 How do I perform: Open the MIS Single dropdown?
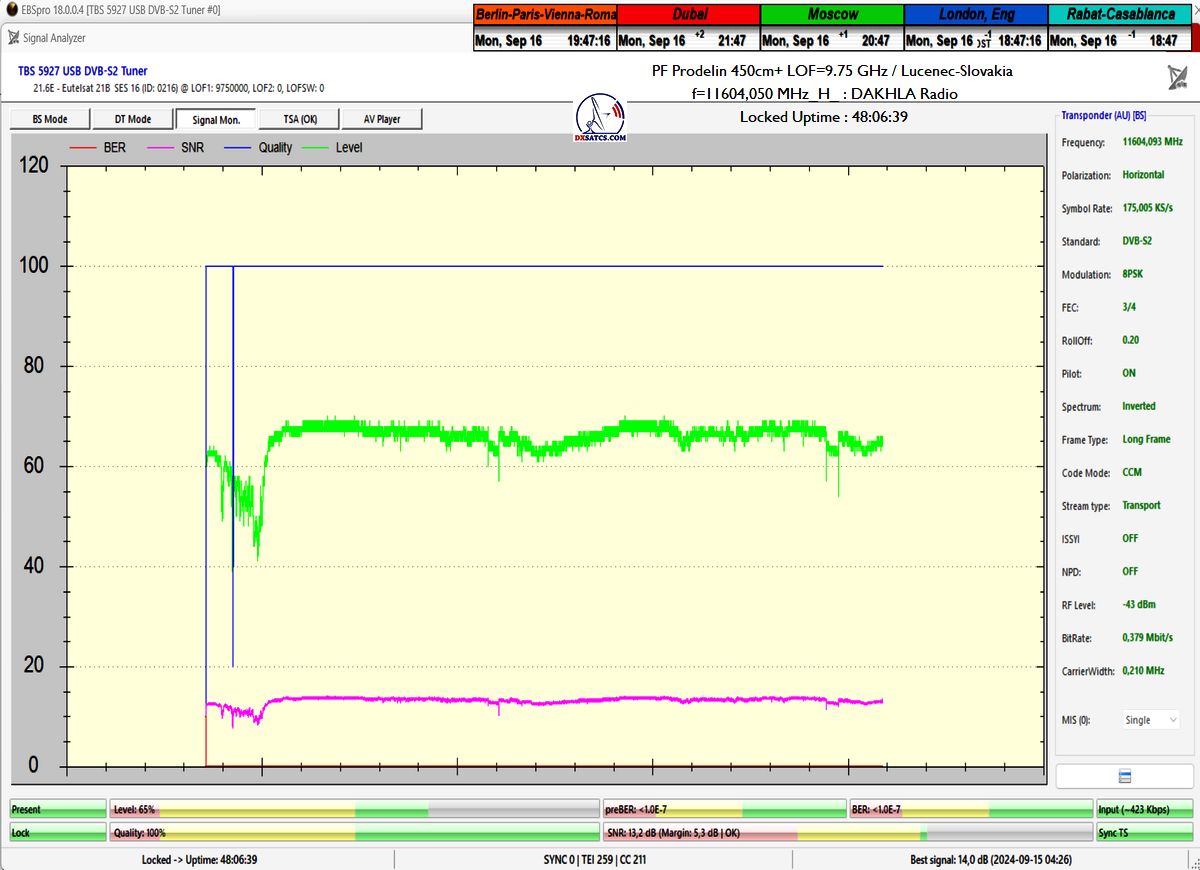(x=1150, y=720)
